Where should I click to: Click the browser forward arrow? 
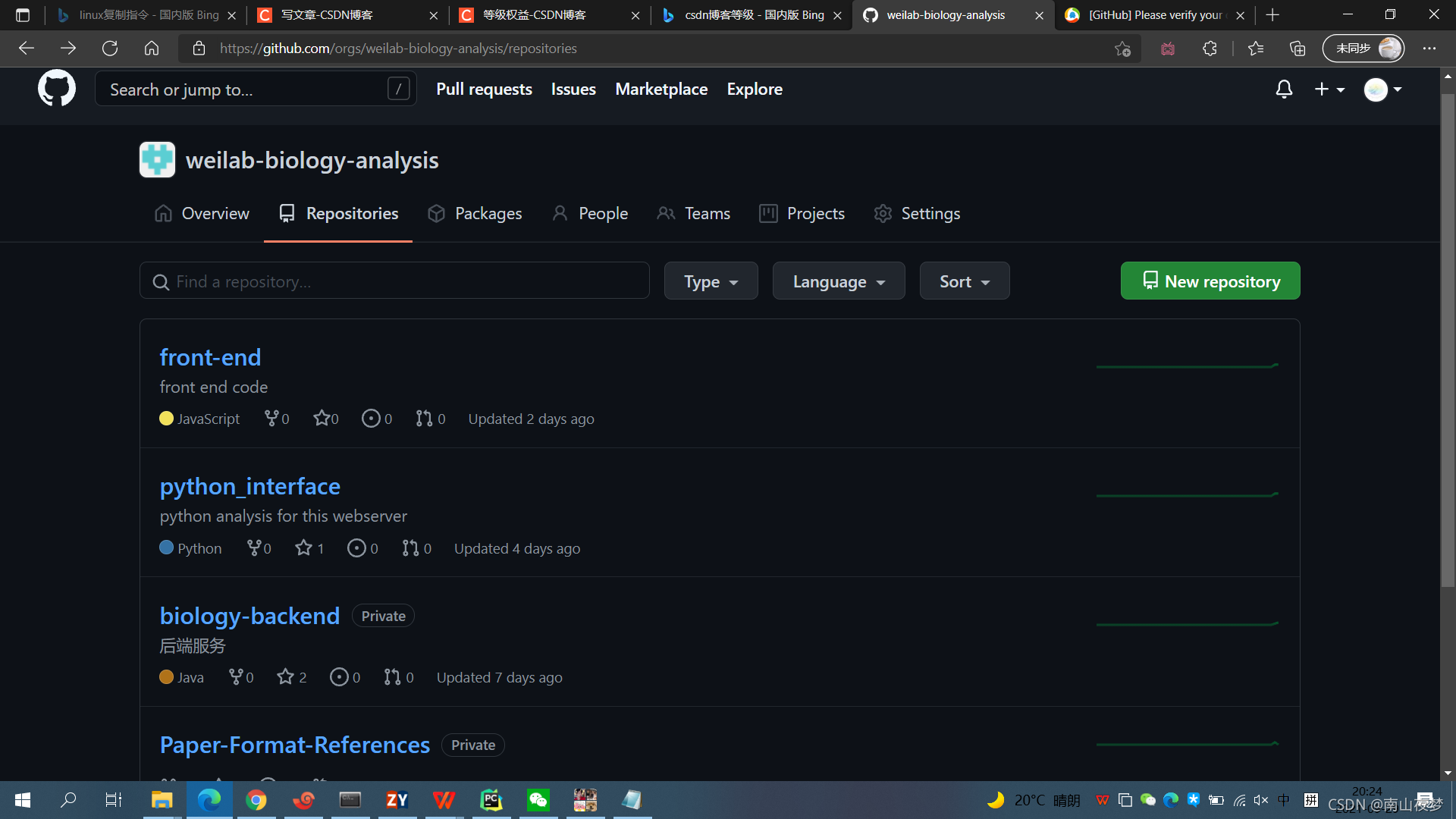(68, 49)
